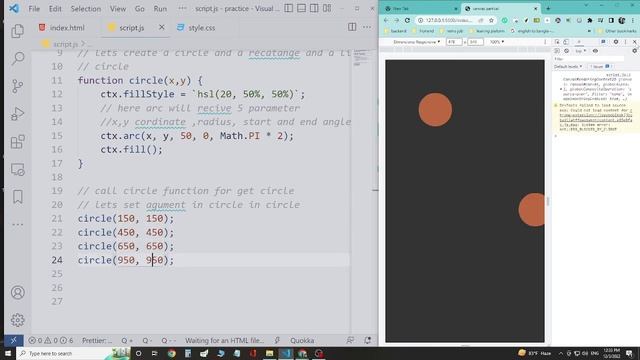
Task: Open top context dropdown in console
Action: click(581, 51)
